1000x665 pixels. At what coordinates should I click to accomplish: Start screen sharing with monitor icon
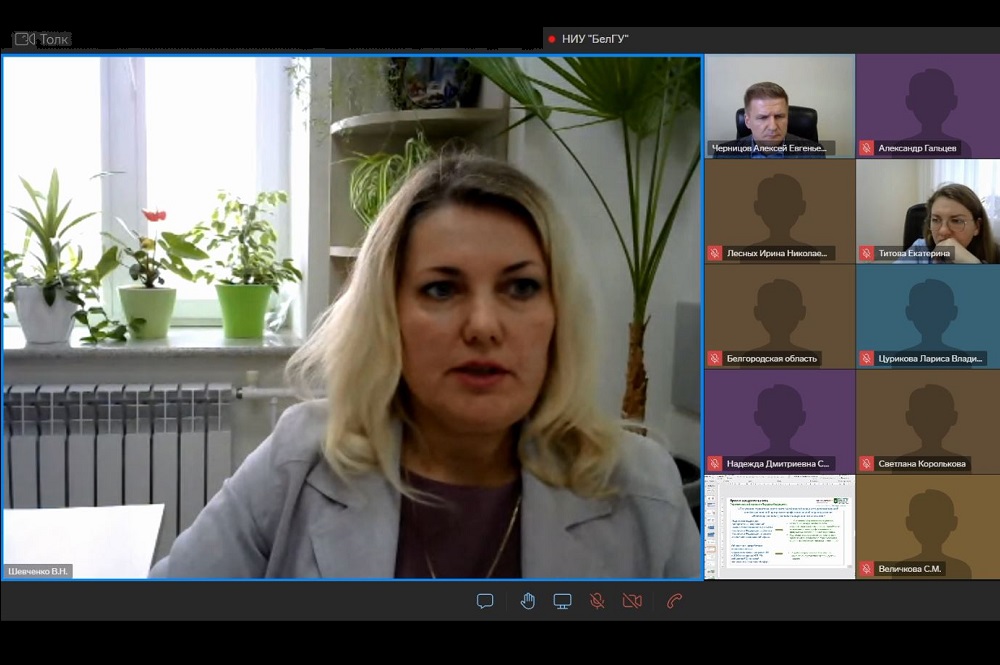[x=563, y=601]
